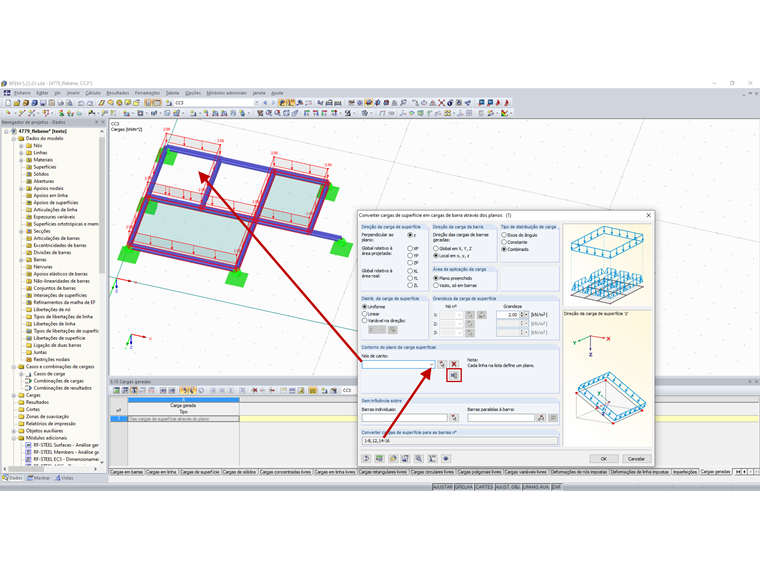Increase Grandeza value with stepper up arrow
Viewport: 760px width, 570px height.
(x=522, y=313)
